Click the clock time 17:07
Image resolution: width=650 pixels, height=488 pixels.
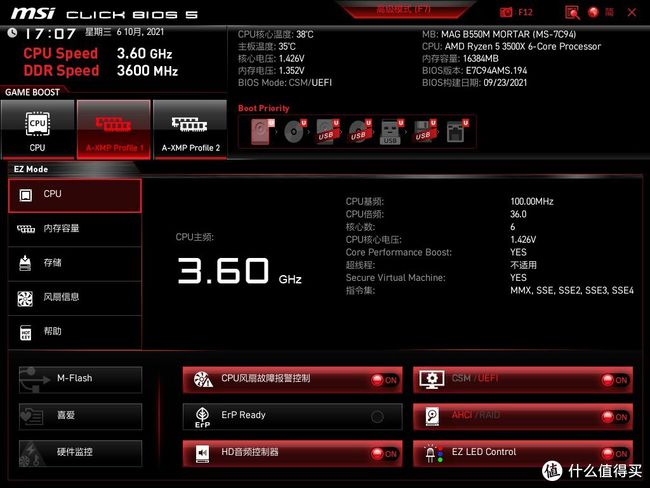[x=50, y=34]
